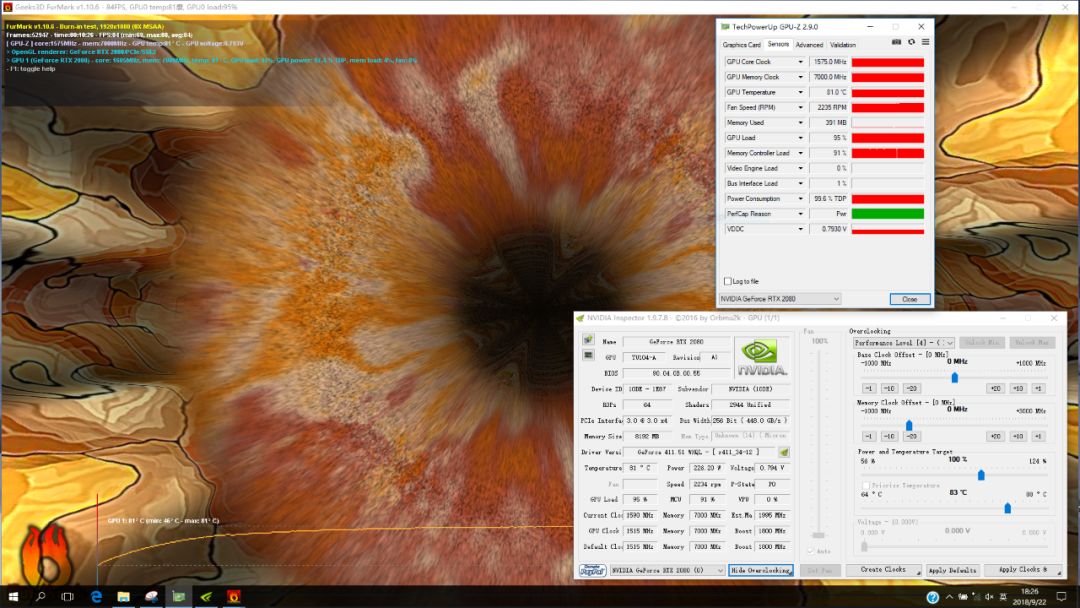This screenshot has width=1080, height=608.
Task: Click the Hide Overclocking button
Action: click(760, 570)
